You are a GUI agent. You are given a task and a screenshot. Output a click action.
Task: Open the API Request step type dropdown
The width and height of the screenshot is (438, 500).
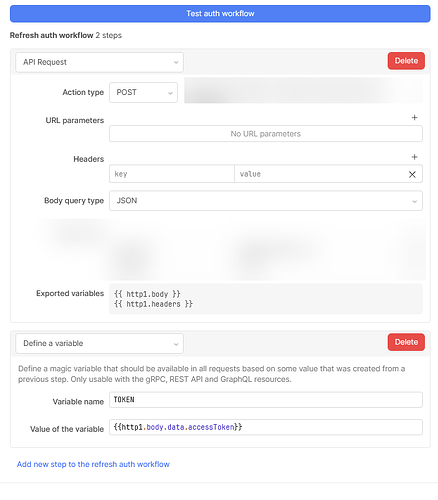(x=99, y=62)
